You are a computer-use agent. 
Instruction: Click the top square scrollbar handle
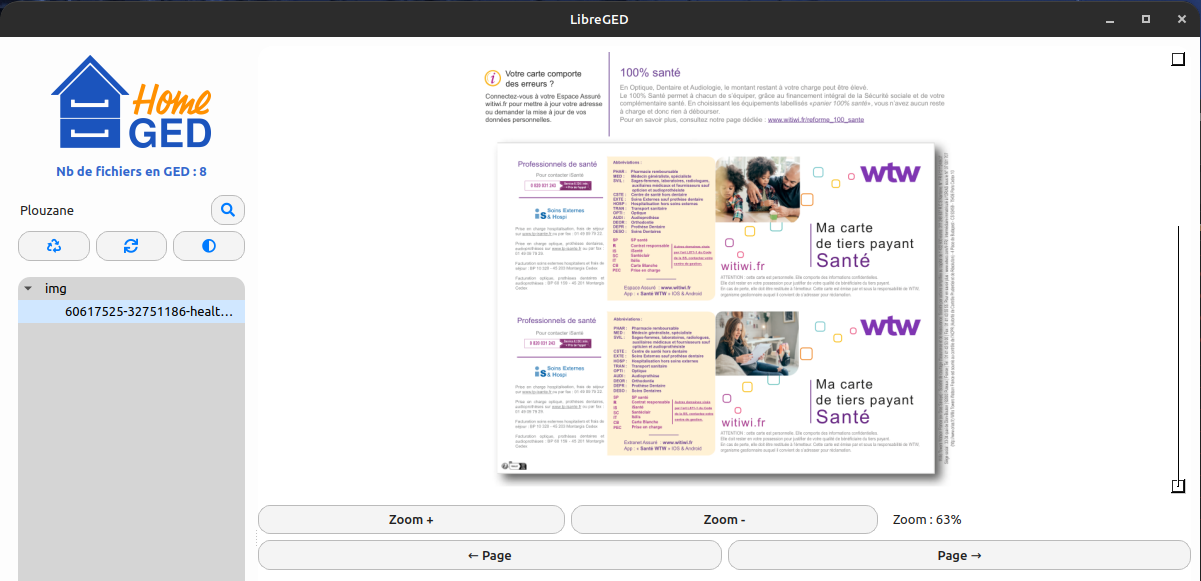point(1178,59)
